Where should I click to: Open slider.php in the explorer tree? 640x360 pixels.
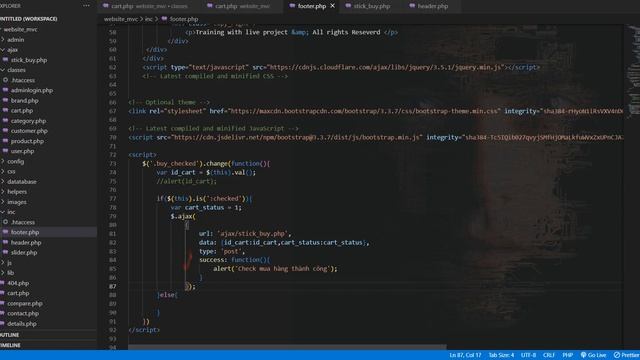(24, 252)
